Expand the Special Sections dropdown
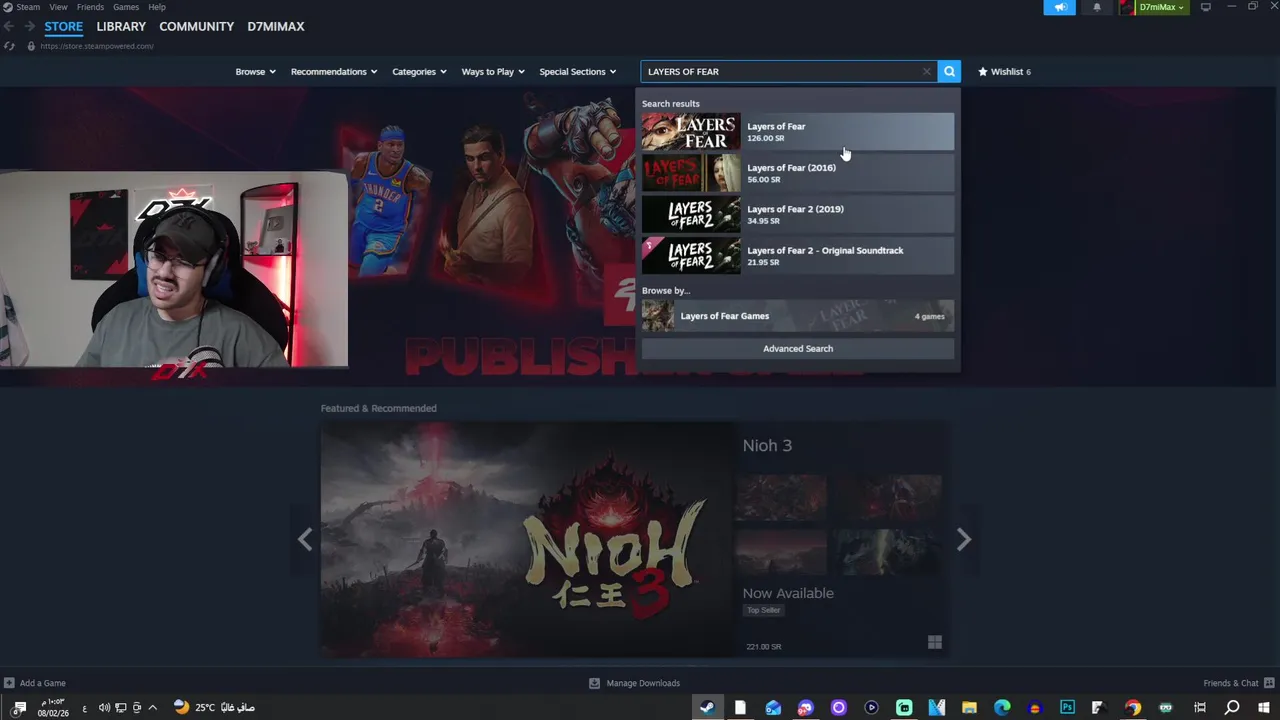 coord(578,71)
